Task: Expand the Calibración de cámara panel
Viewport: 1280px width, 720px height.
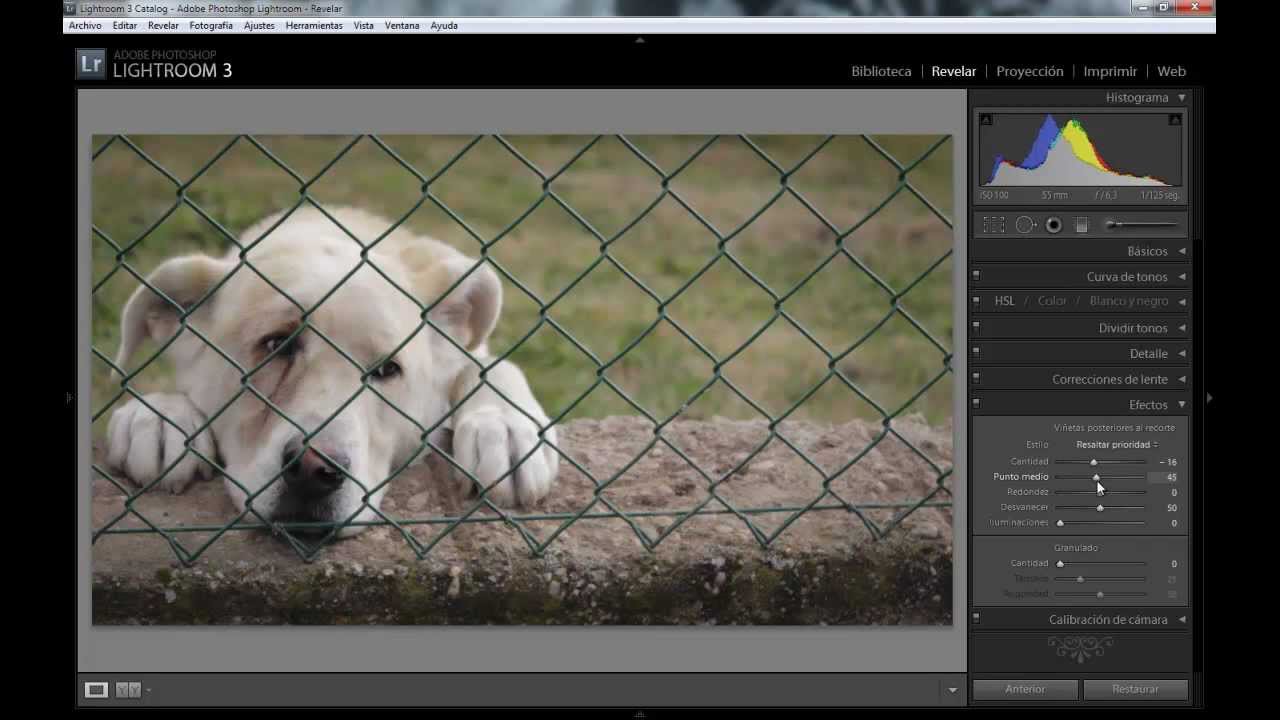Action: pyautogui.click(x=1182, y=620)
